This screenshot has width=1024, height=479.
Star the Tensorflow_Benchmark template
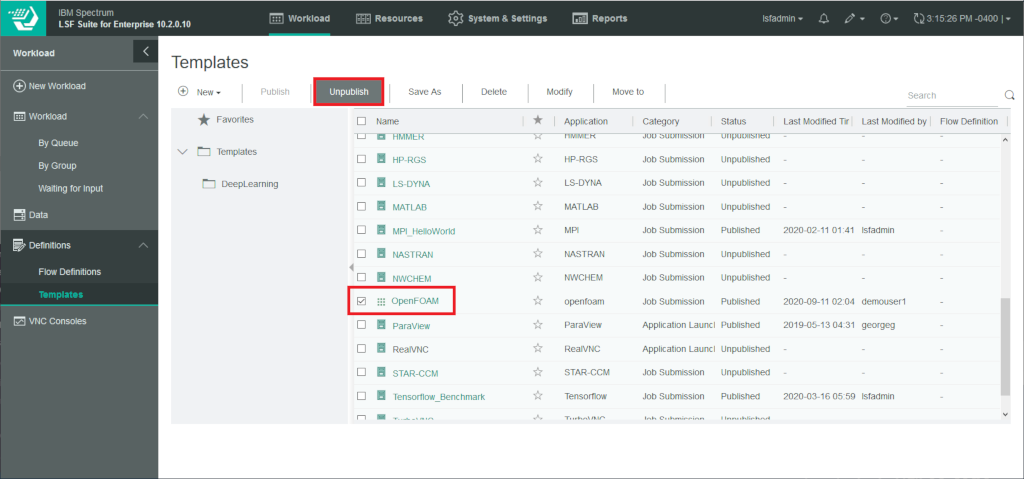[537, 396]
